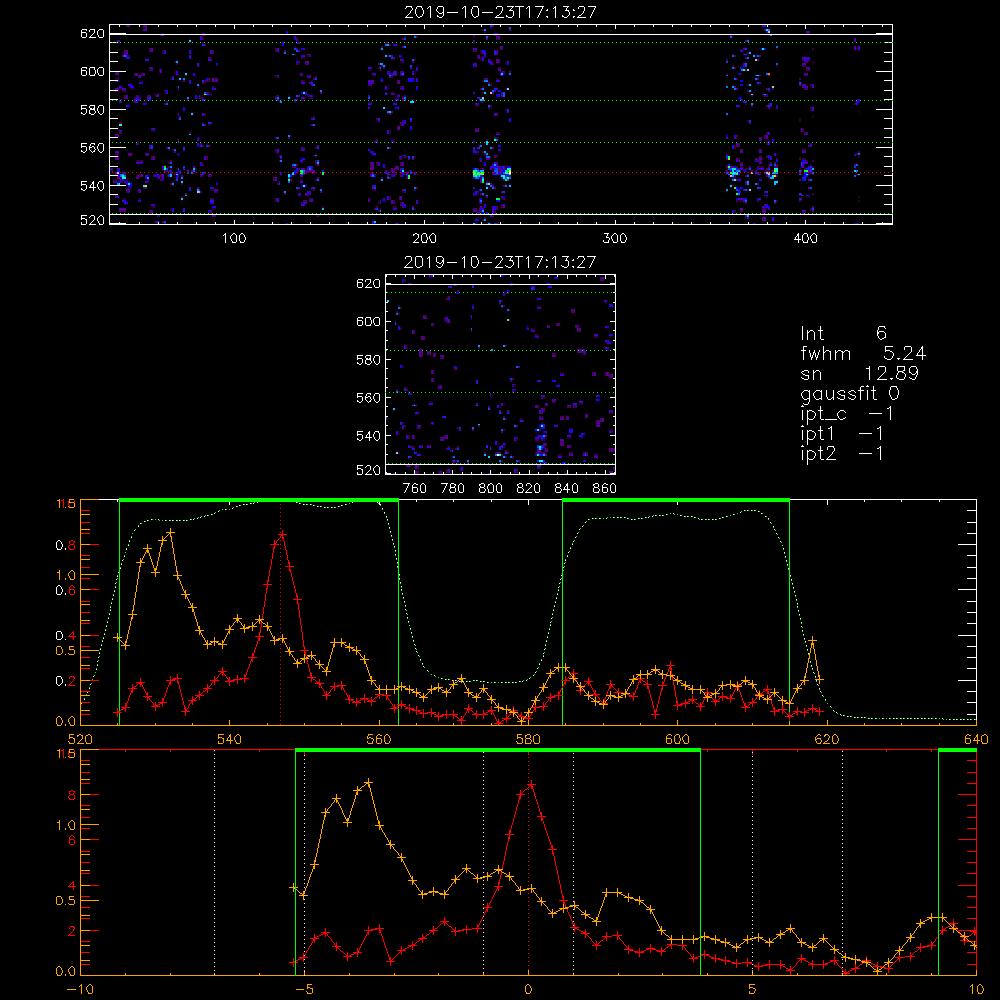Click the red dotted horizontal line in the top image
Screen dimensions: 1000x1000
click(501, 173)
